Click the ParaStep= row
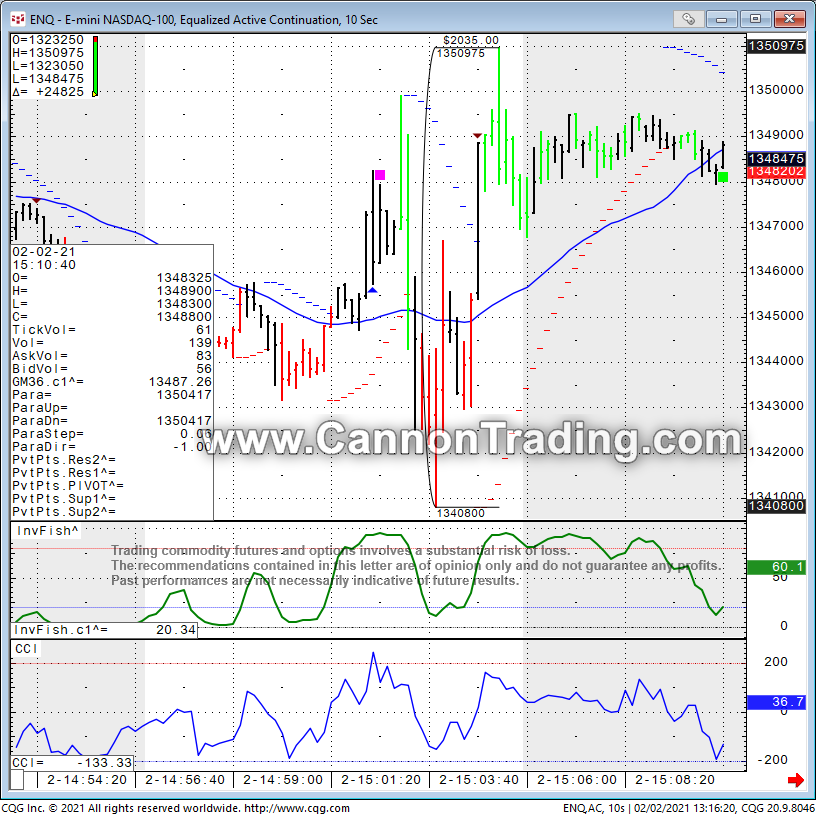Image resolution: width=816 pixels, height=816 pixels. 112,434
